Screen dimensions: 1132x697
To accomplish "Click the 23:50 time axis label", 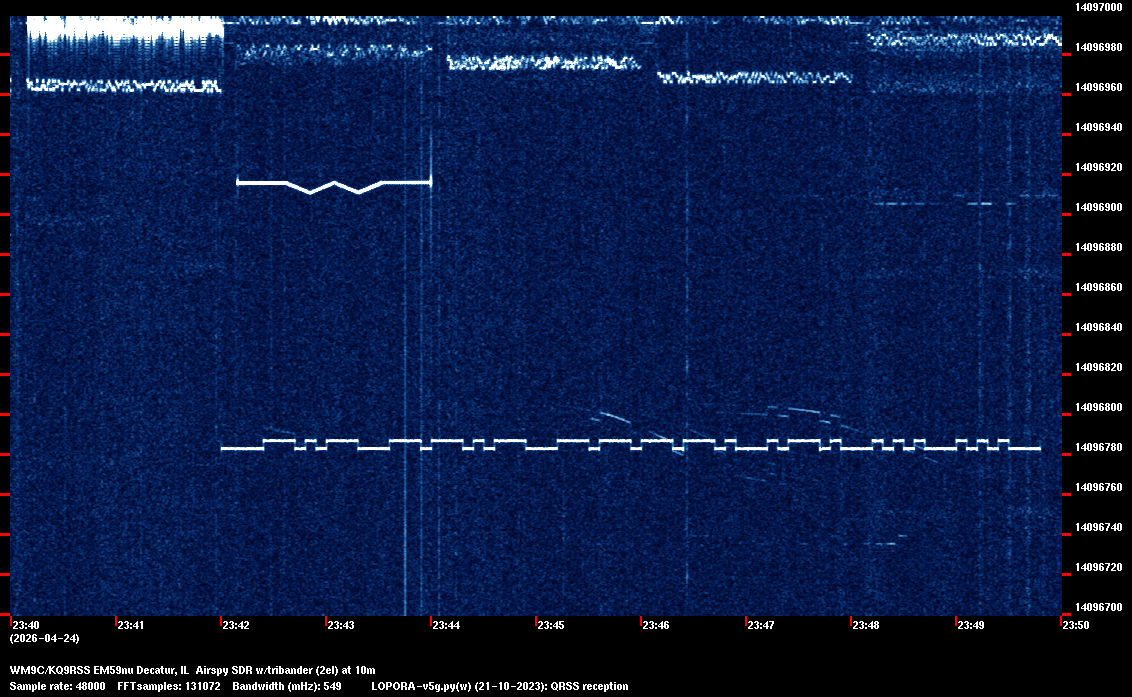I will coord(1075,625).
